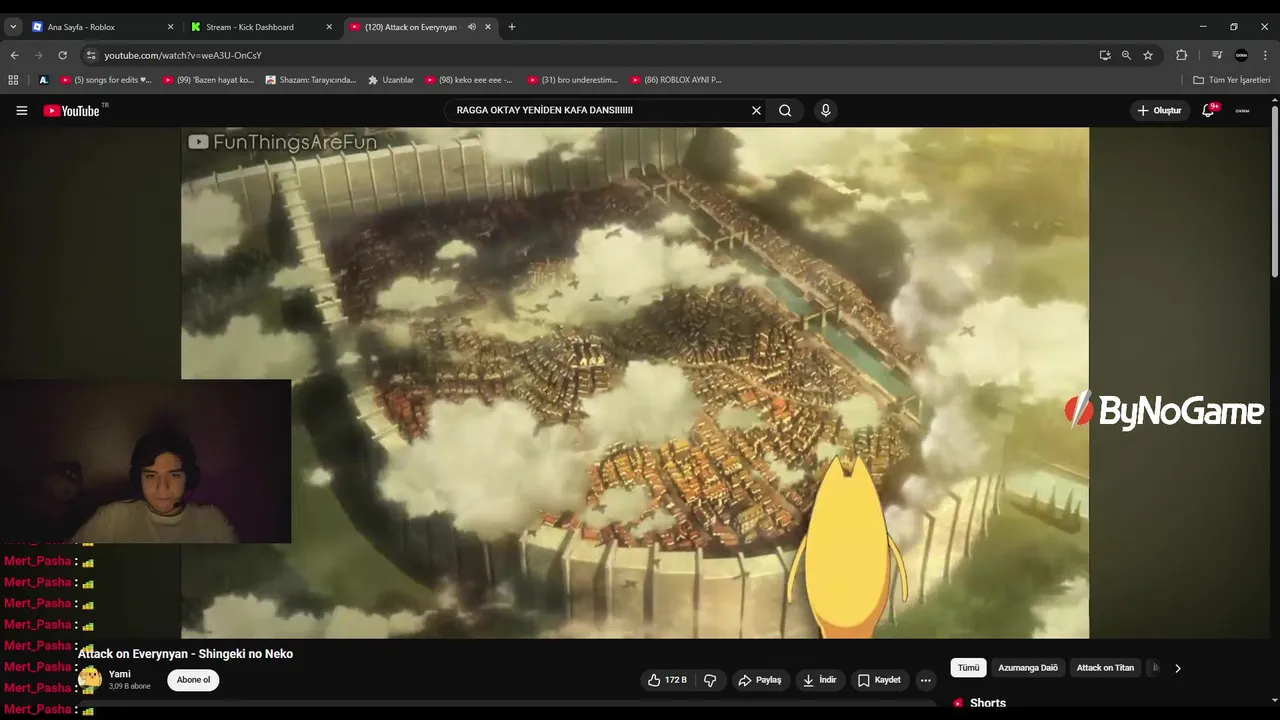Clear the YouTube search box text
1280x720 pixels.
[756, 111]
